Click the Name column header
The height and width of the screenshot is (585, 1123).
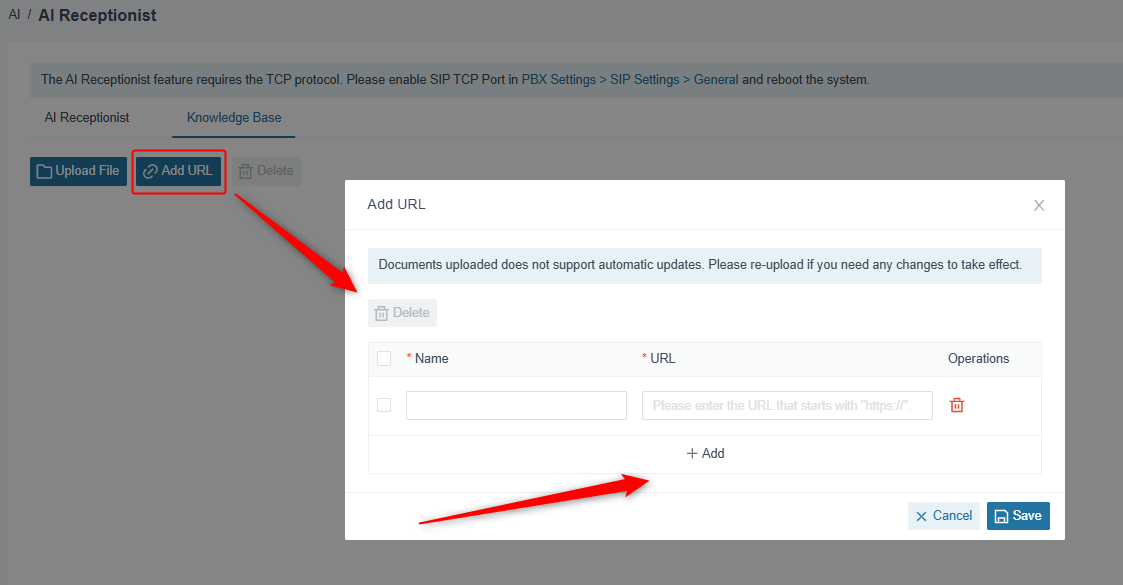(x=431, y=358)
